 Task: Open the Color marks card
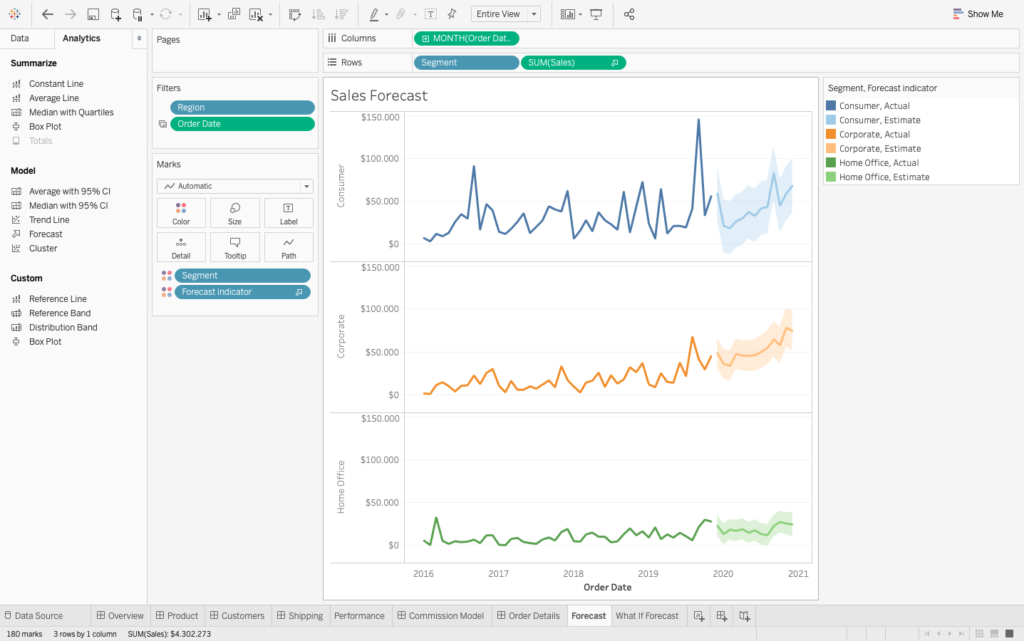pos(181,212)
